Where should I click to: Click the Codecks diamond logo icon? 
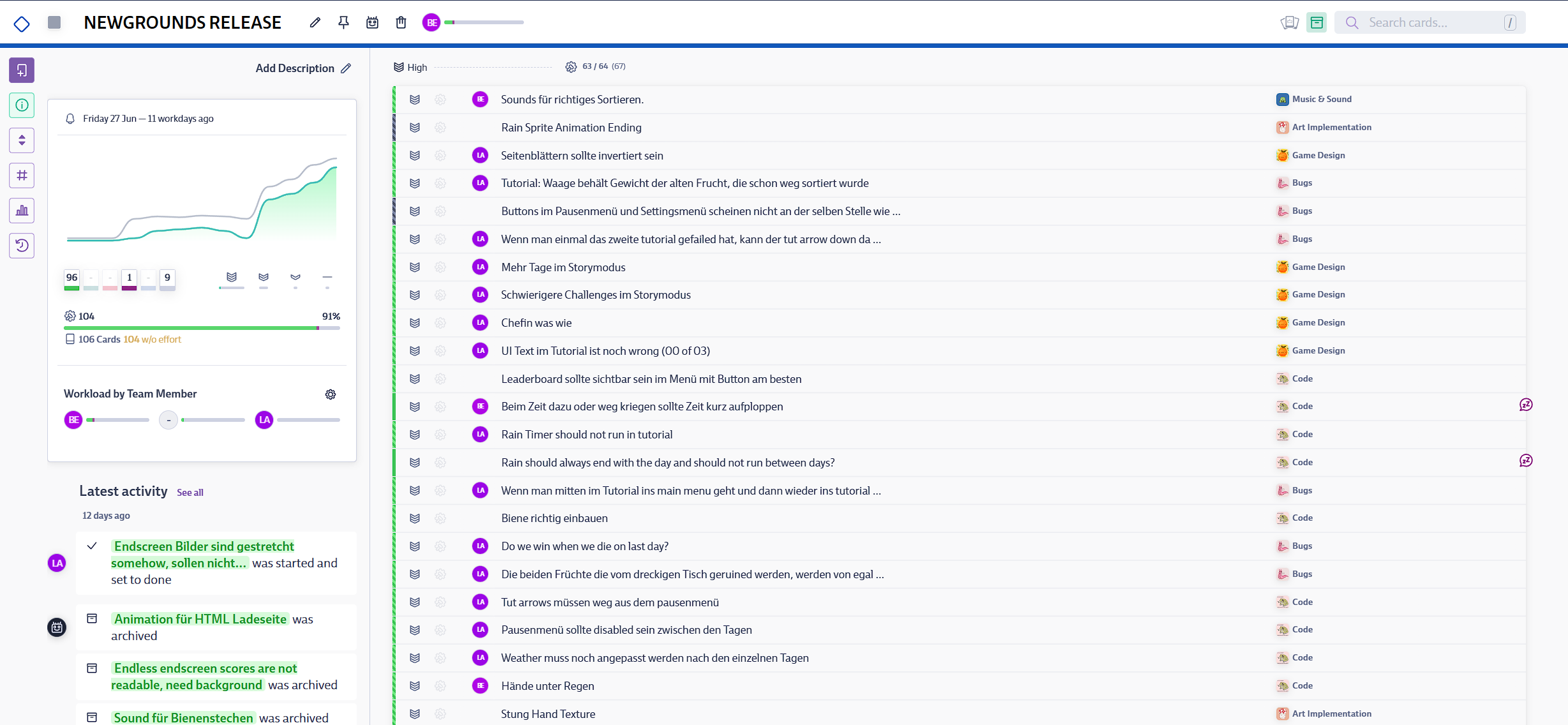pos(22,24)
